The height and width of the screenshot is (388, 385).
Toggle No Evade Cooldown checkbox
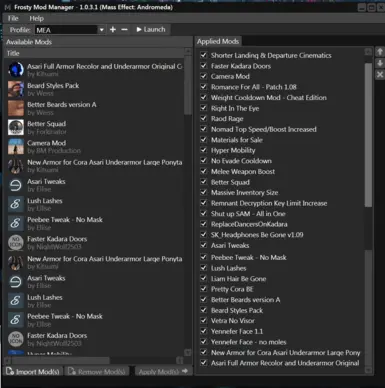click(x=203, y=161)
